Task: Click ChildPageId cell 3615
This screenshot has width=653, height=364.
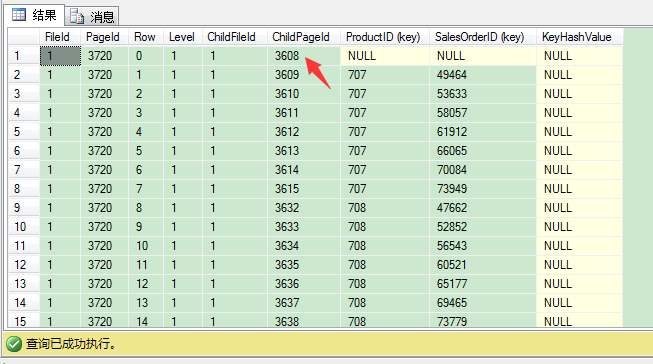Action: click(x=304, y=189)
